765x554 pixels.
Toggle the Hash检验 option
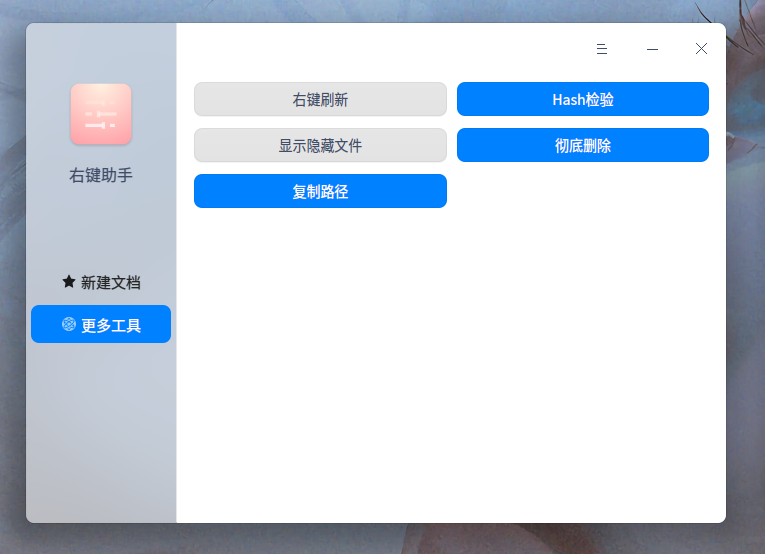tap(583, 99)
